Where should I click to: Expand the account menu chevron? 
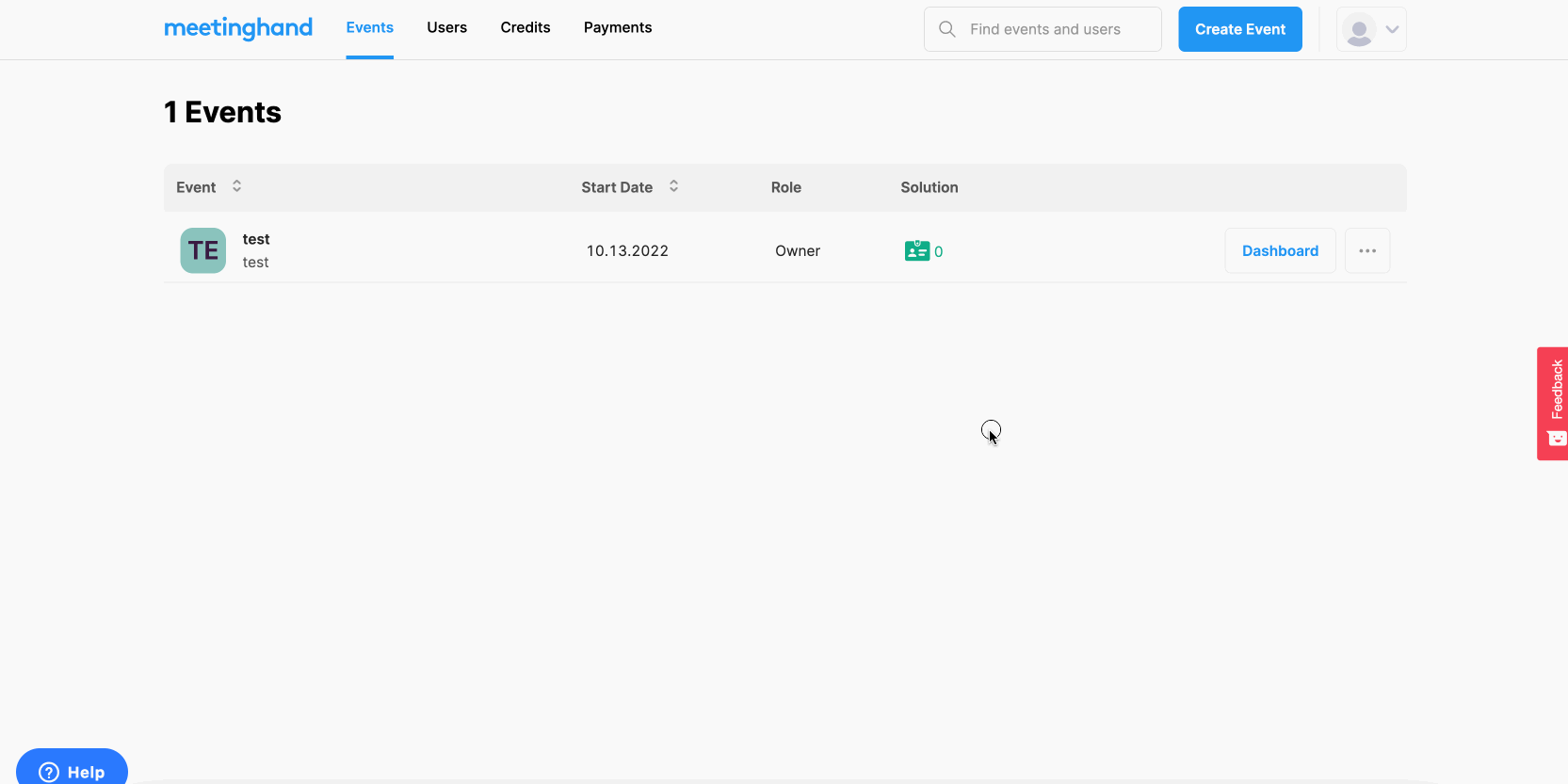tap(1392, 30)
